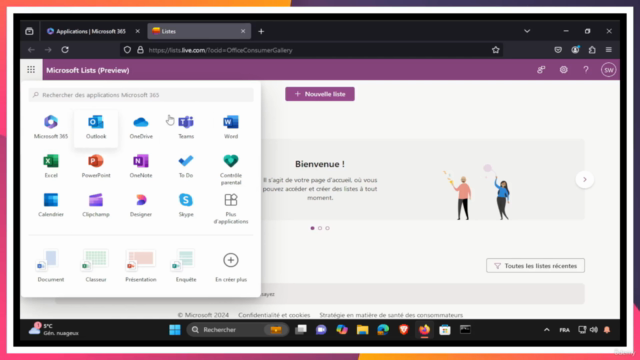Open a new browser tab
This screenshot has height=360, width=640.
261,31
